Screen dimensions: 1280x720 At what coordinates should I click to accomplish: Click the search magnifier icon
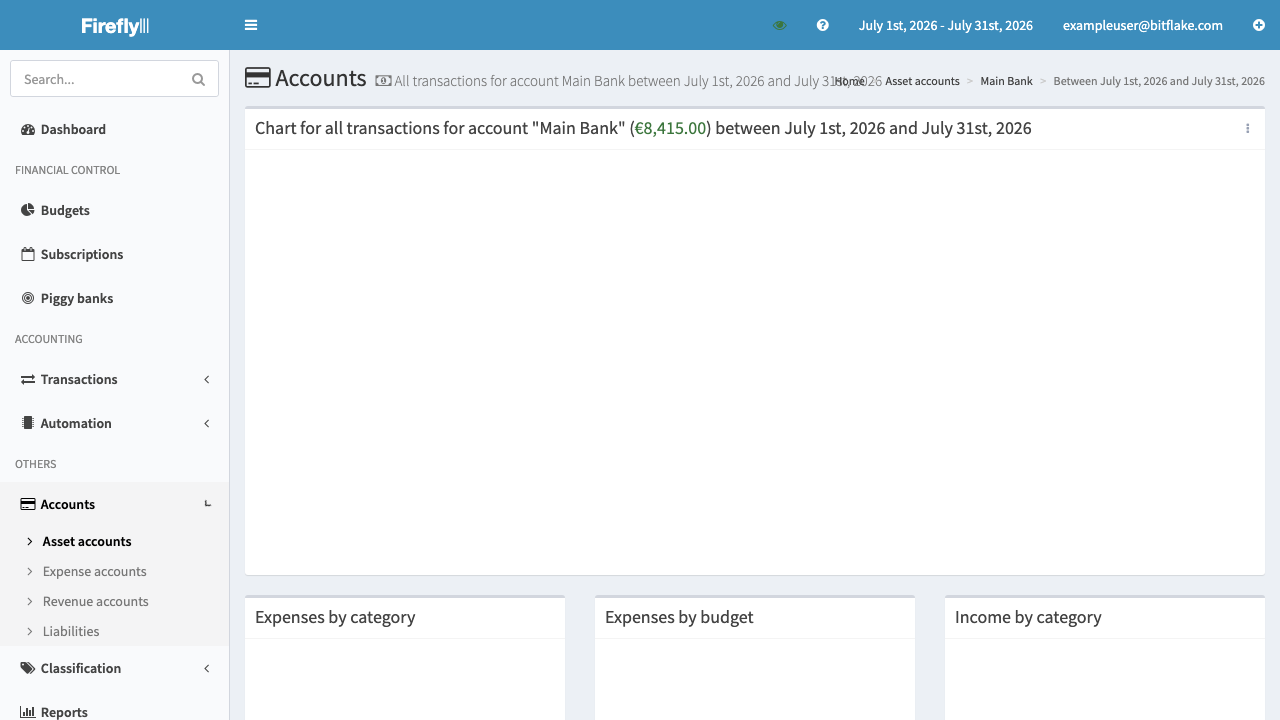198,79
